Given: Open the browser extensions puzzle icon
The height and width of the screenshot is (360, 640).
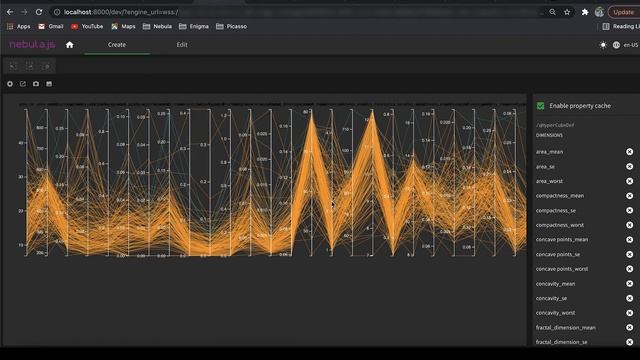Looking at the screenshot, I should [585, 12].
